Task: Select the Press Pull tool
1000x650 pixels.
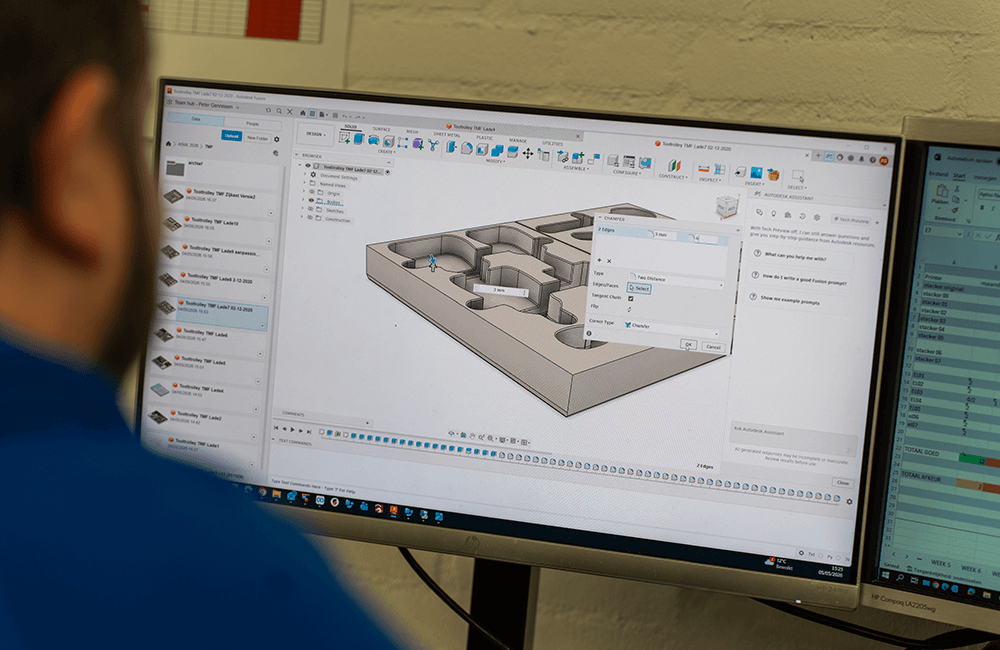Action: tap(451, 146)
